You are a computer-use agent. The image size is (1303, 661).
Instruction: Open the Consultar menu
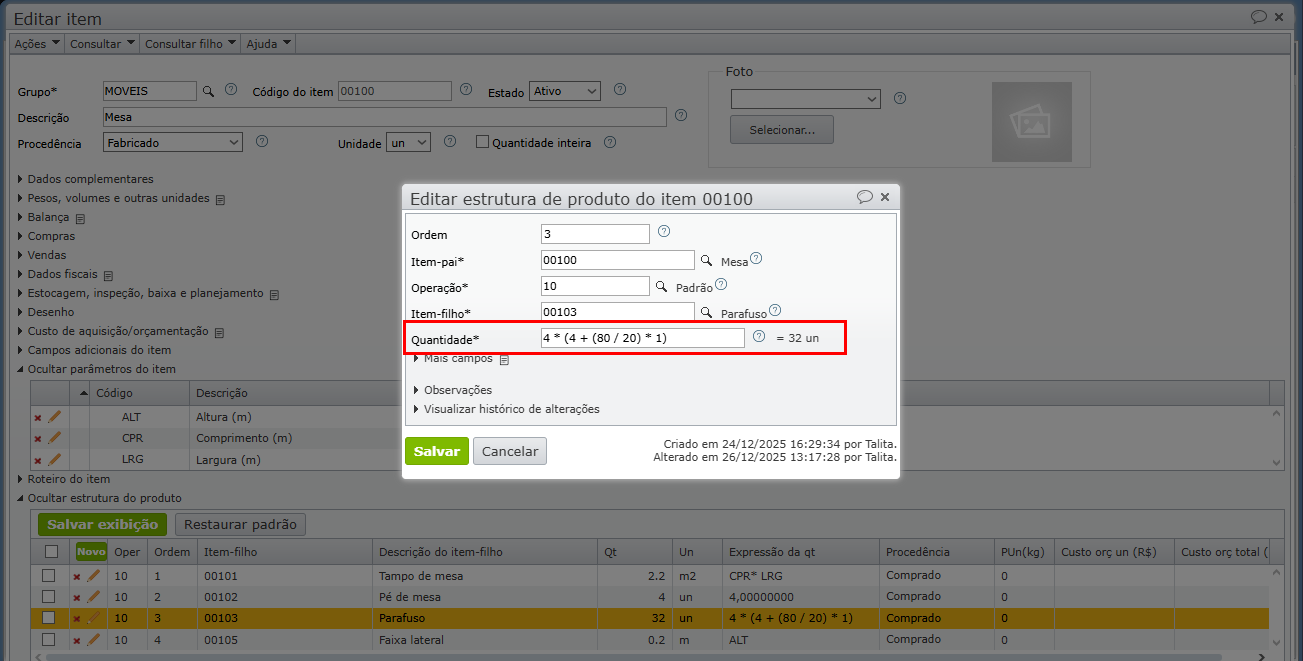tap(102, 44)
